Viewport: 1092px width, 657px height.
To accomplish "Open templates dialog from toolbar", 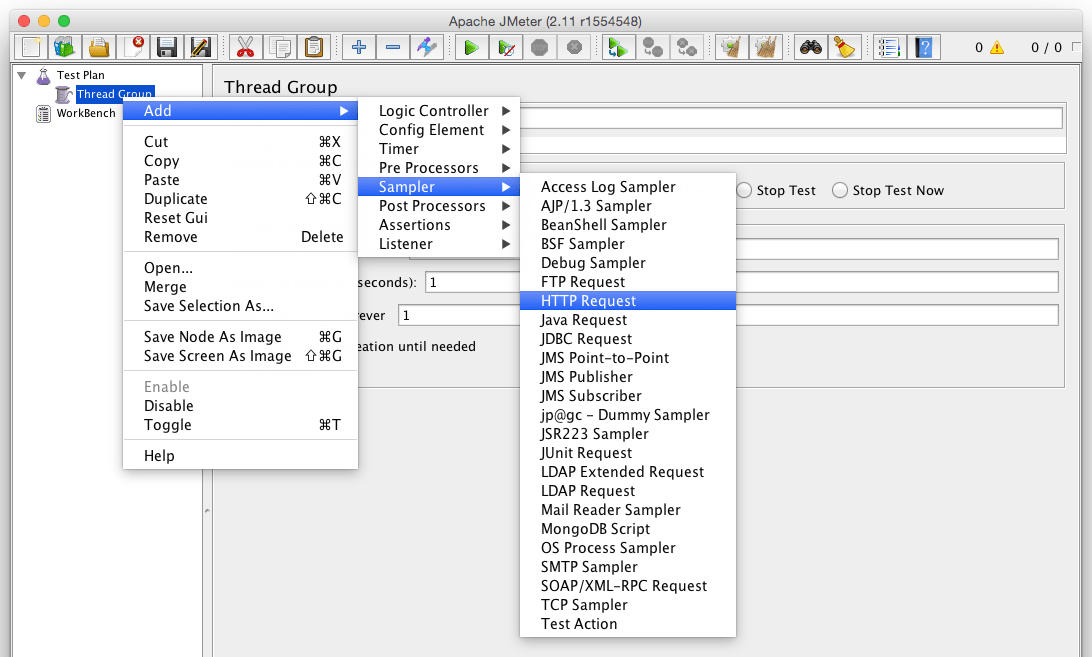I will 63,46.
